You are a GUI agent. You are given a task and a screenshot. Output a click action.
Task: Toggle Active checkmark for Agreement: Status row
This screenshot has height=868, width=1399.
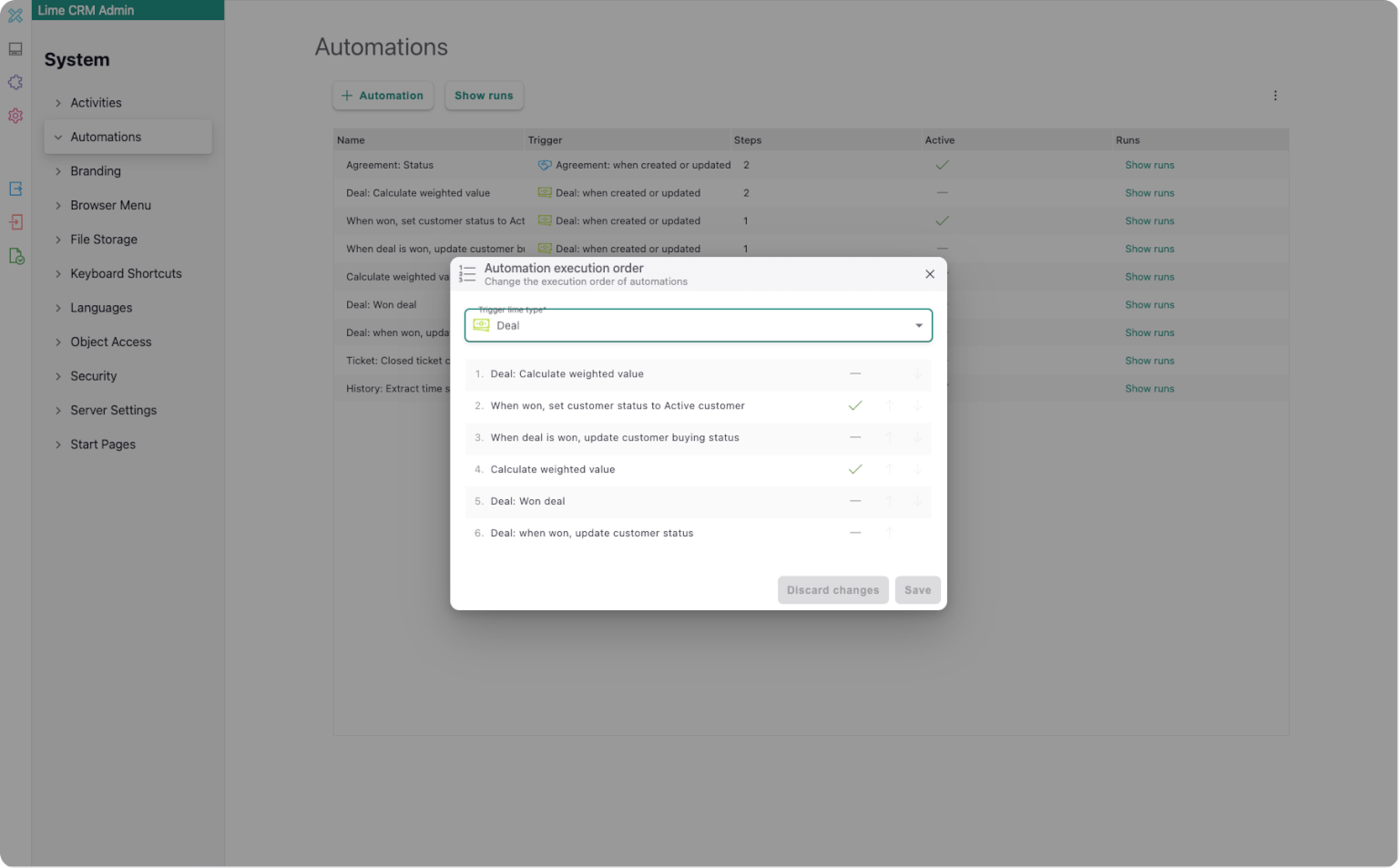tap(942, 165)
